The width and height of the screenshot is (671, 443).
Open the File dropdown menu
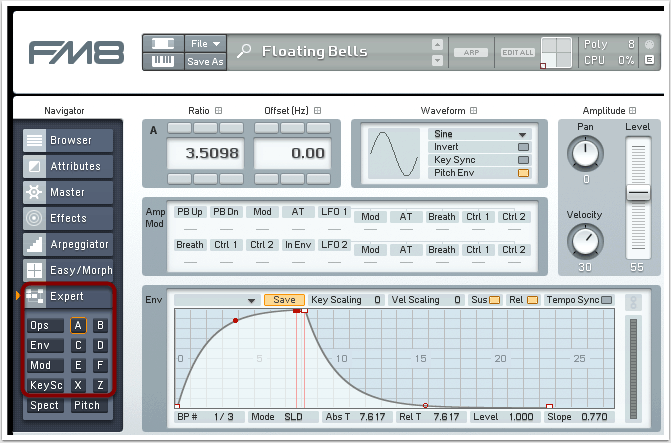[x=206, y=43]
